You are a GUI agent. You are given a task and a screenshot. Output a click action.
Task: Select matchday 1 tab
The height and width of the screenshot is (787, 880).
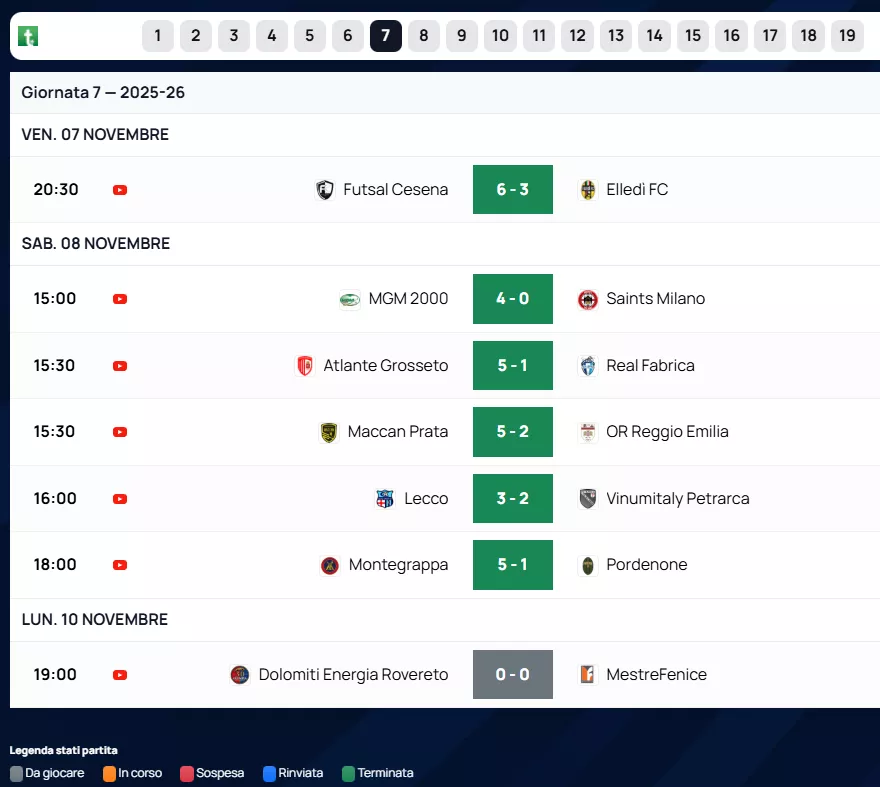click(x=158, y=36)
